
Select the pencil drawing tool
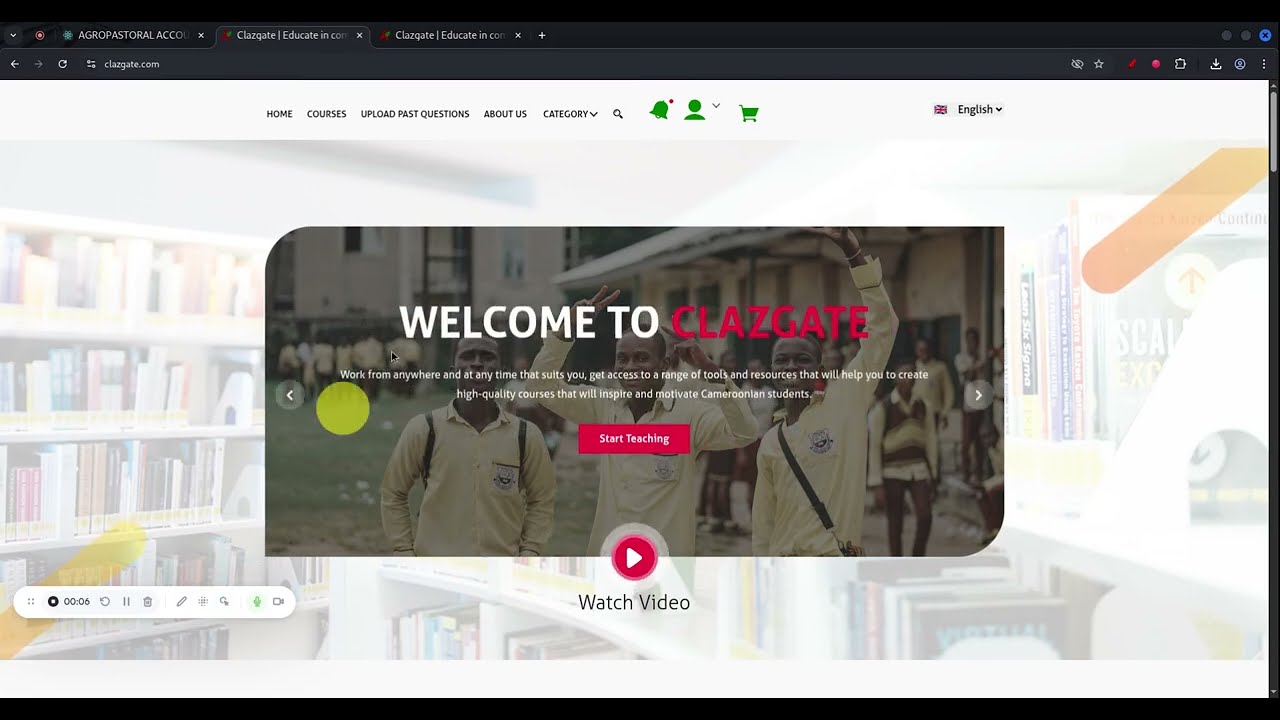point(181,601)
